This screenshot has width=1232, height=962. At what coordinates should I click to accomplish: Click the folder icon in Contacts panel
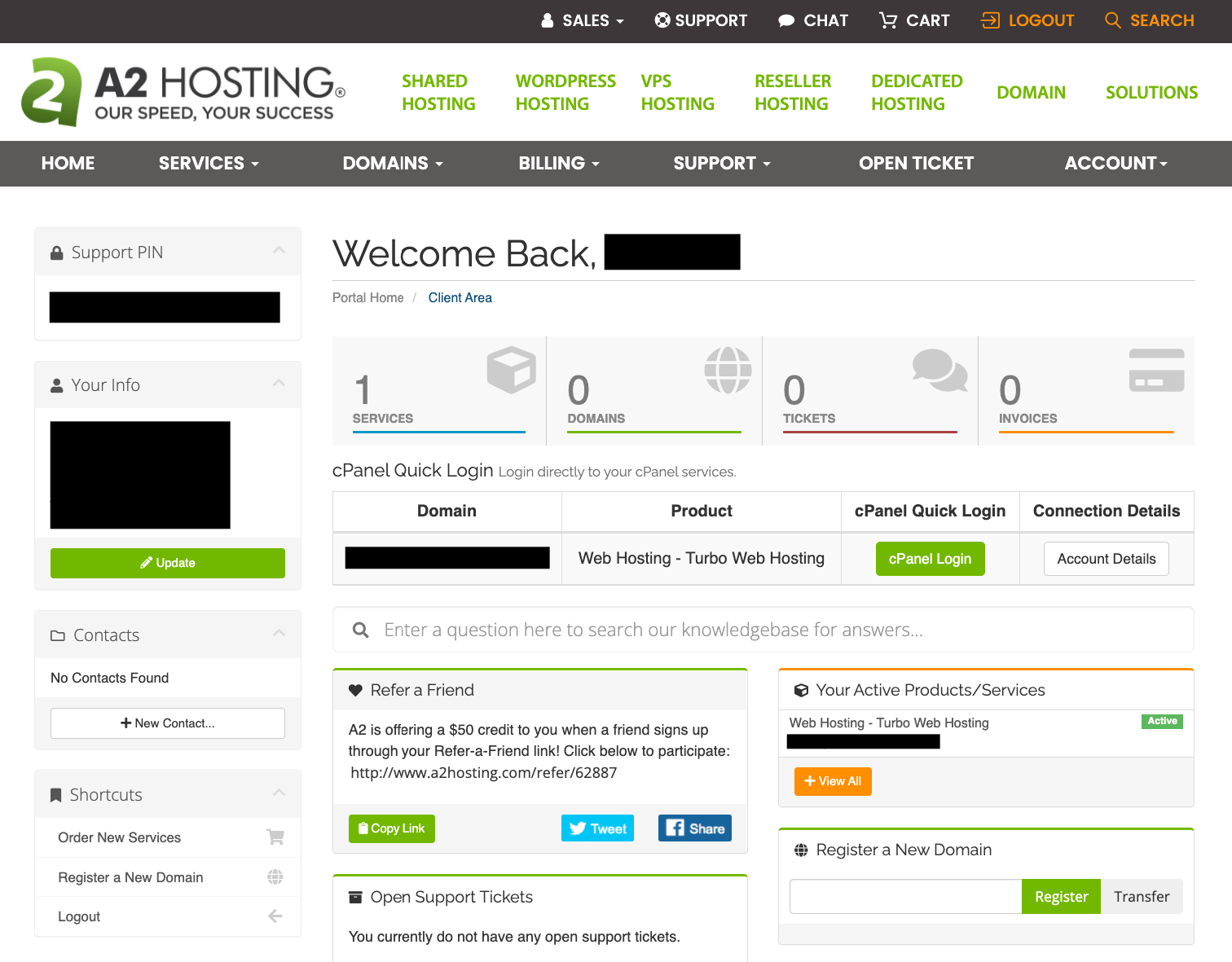[58, 635]
